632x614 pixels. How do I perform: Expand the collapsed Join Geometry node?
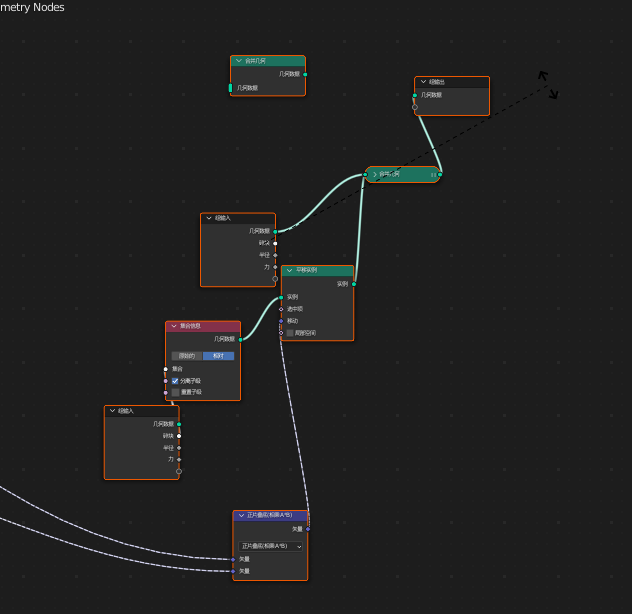click(x=375, y=174)
